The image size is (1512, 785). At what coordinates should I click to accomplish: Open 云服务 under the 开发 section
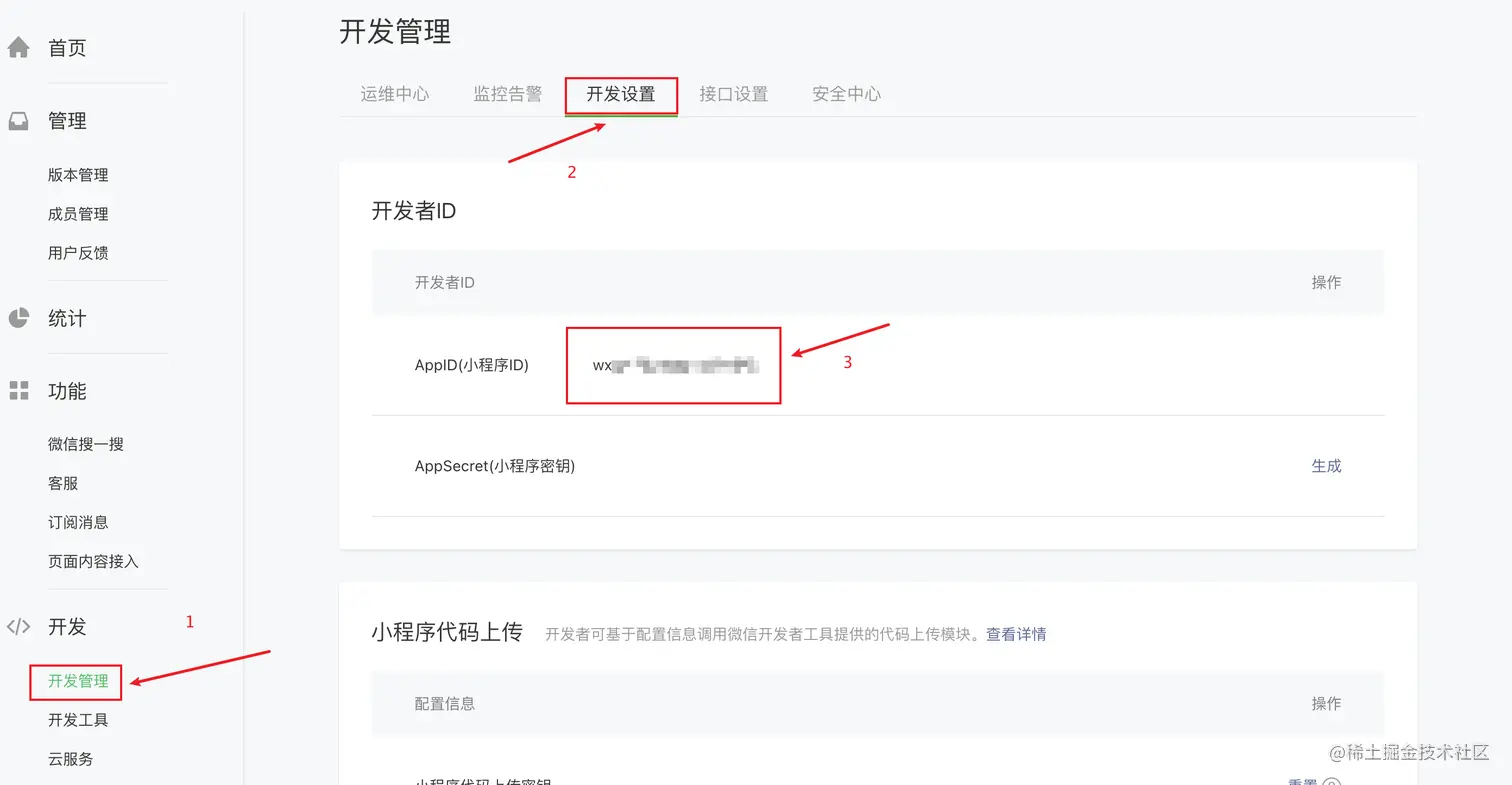pyautogui.click(x=70, y=758)
